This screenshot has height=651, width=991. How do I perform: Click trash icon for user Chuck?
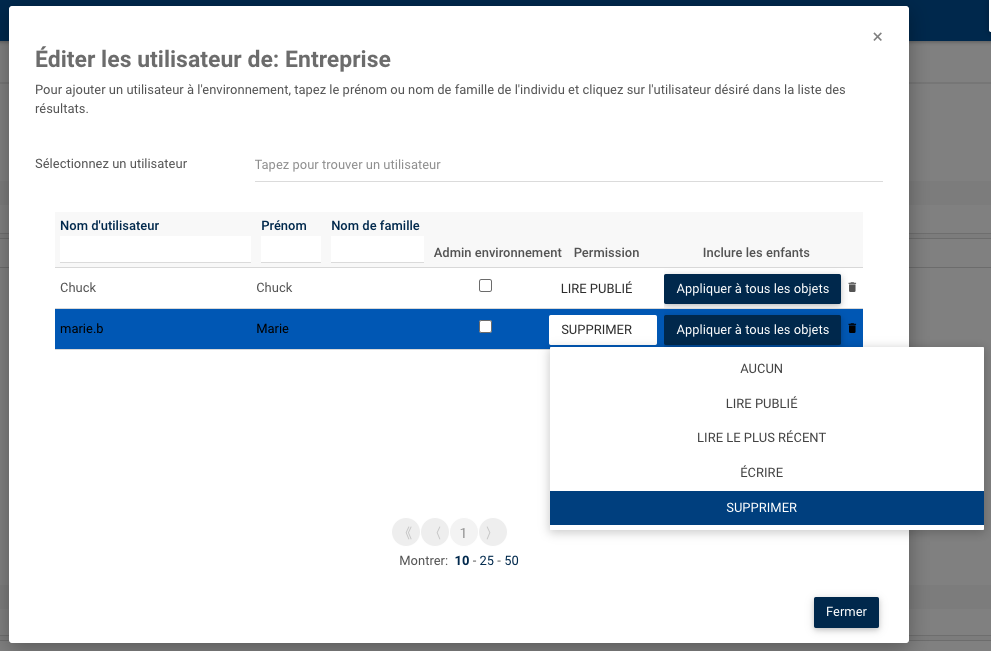pos(852,288)
